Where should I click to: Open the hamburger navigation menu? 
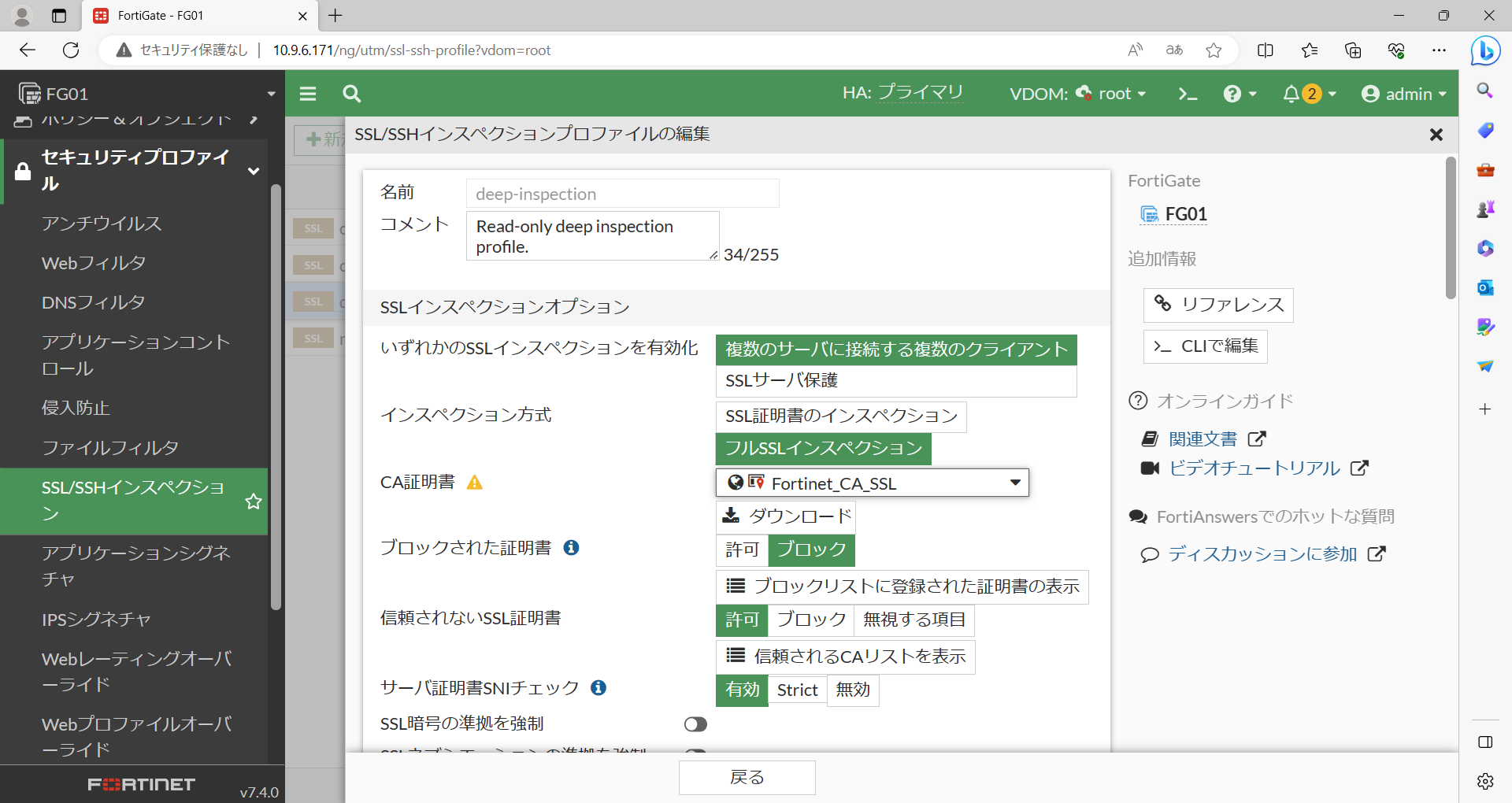(x=307, y=93)
